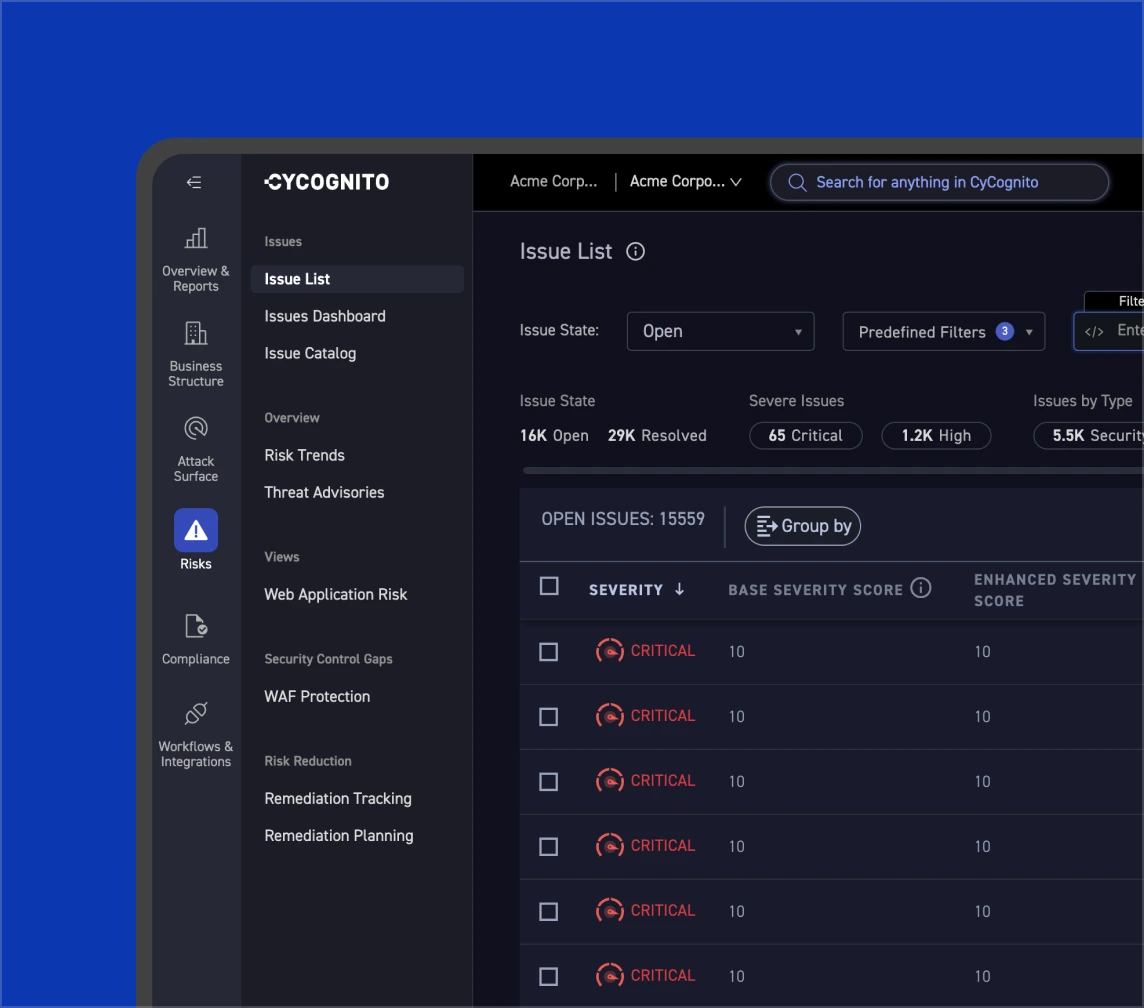Viewport: 1144px width, 1008px height.
Task: Switch to Issues Dashboard
Action: pyautogui.click(x=324, y=316)
